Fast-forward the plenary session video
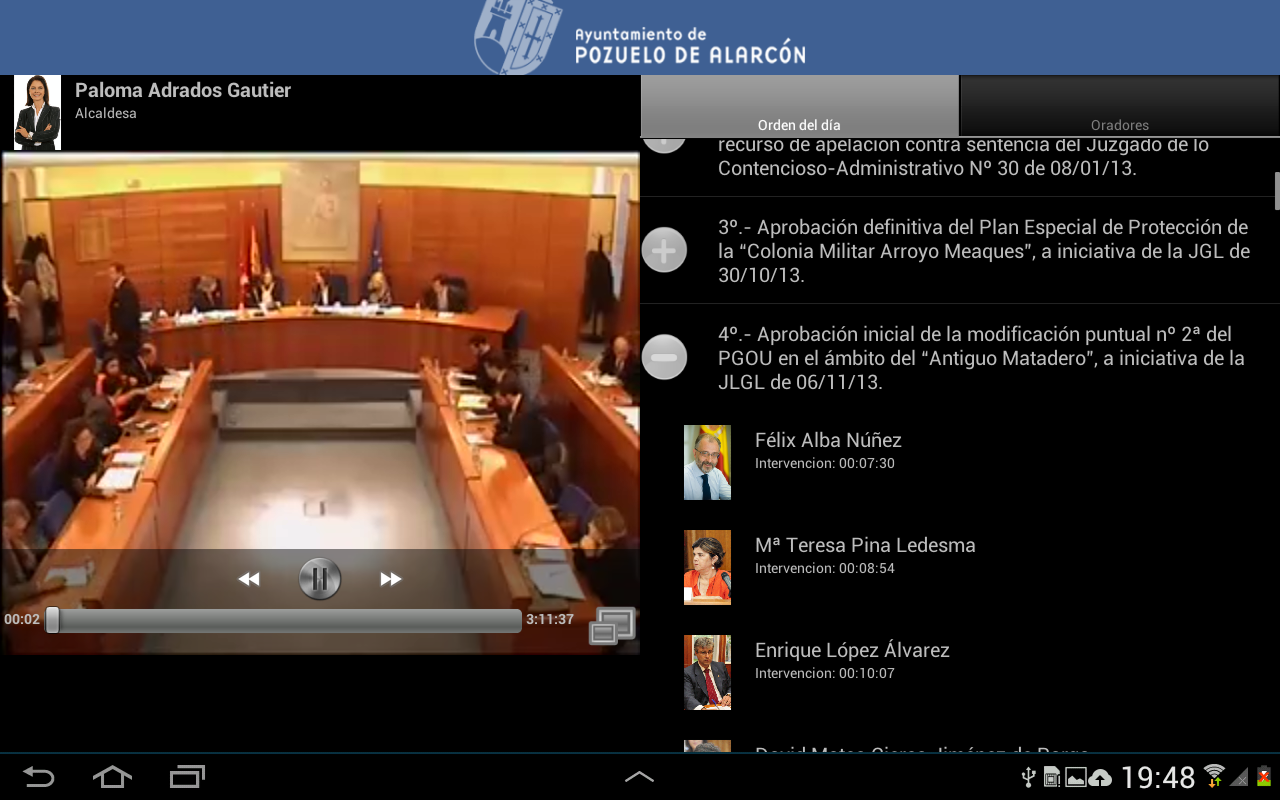 pyautogui.click(x=391, y=579)
